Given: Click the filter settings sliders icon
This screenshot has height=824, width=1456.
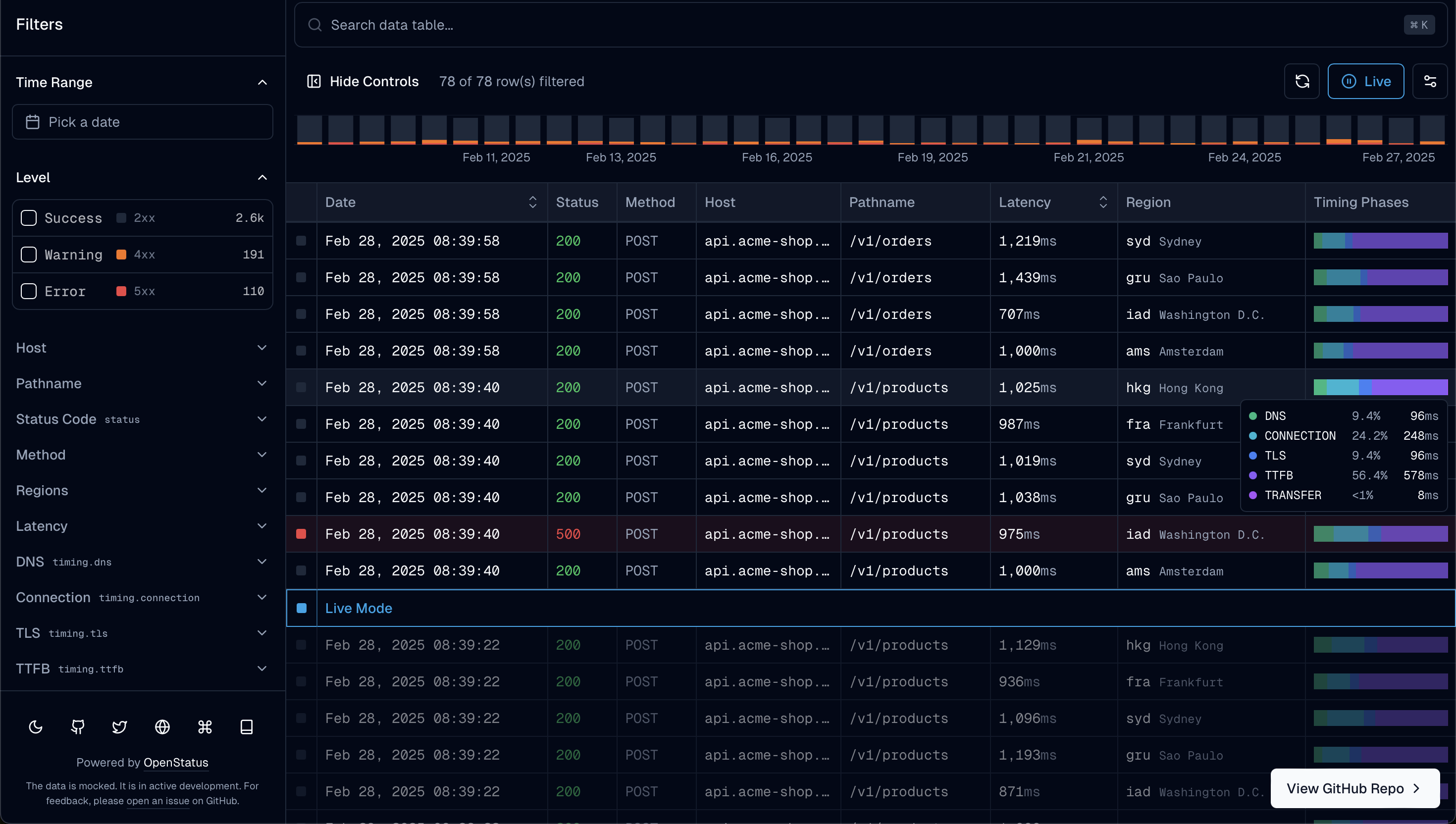Looking at the screenshot, I should coord(1431,81).
